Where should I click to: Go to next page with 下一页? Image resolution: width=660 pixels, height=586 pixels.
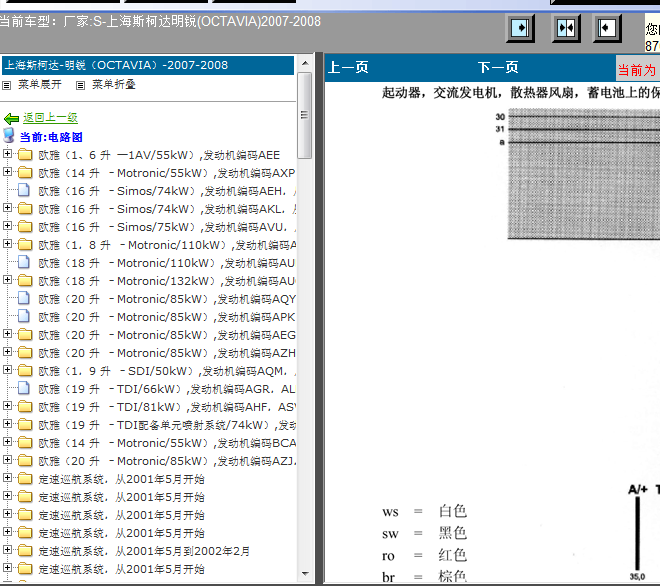coord(498,67)
